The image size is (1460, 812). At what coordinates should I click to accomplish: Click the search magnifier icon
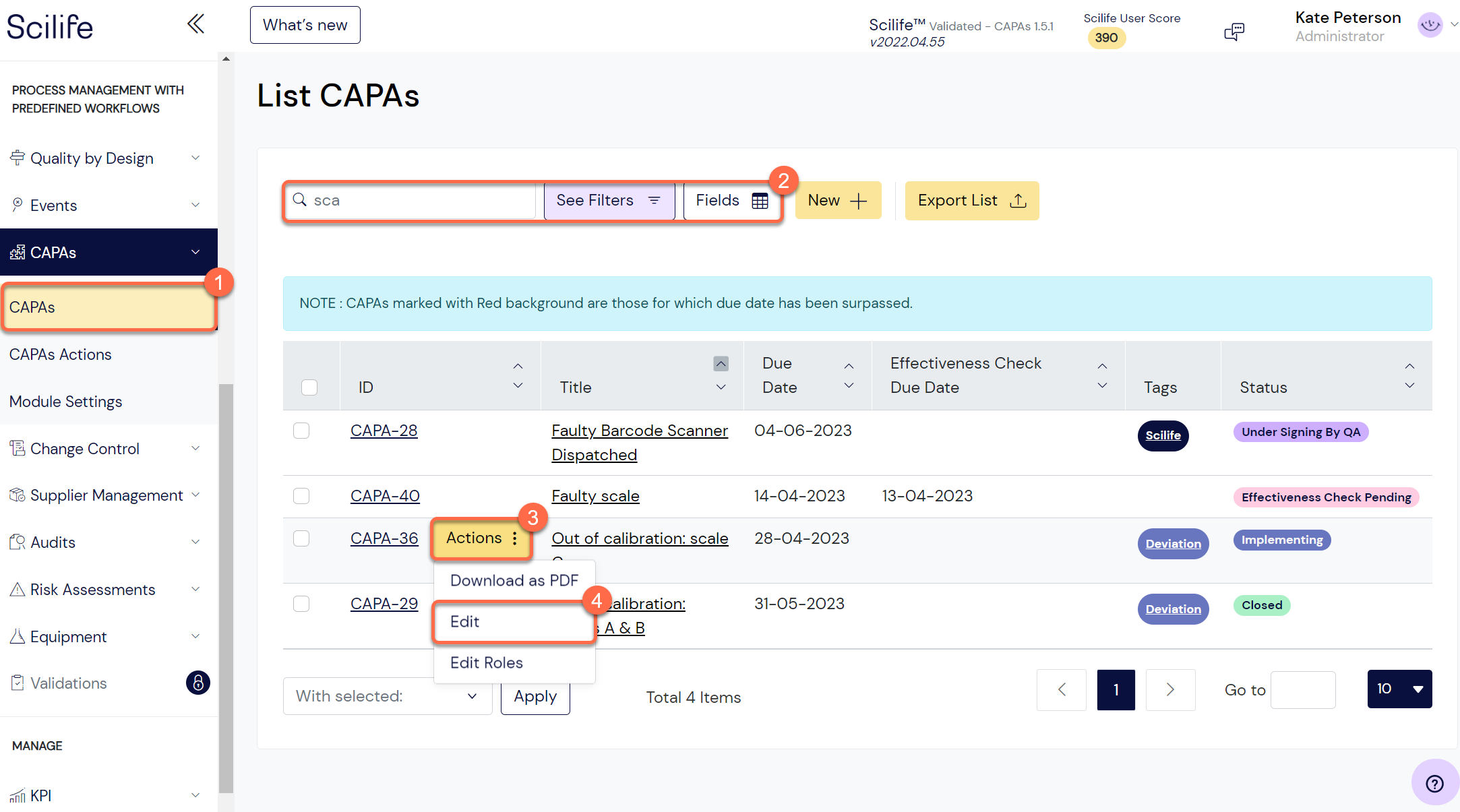(299, 200)
